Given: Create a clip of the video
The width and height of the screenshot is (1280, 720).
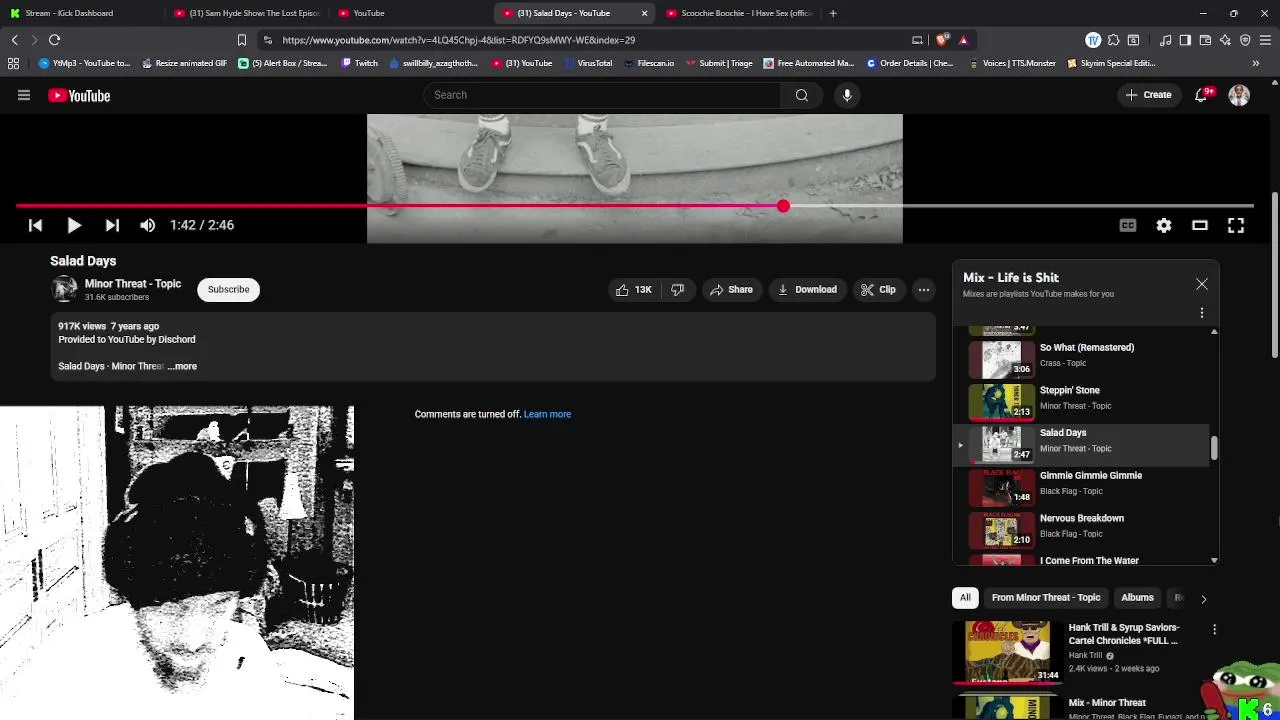Looking at the screenshot, I should (x=878, y=290).
